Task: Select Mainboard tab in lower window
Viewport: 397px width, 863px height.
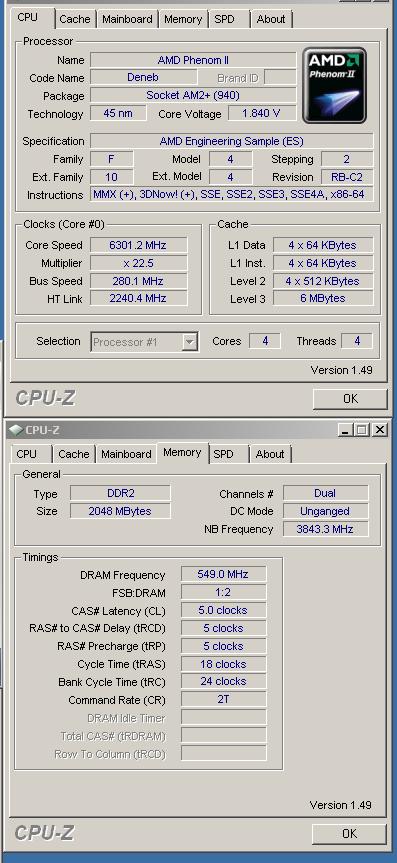Action: point(126,454)
